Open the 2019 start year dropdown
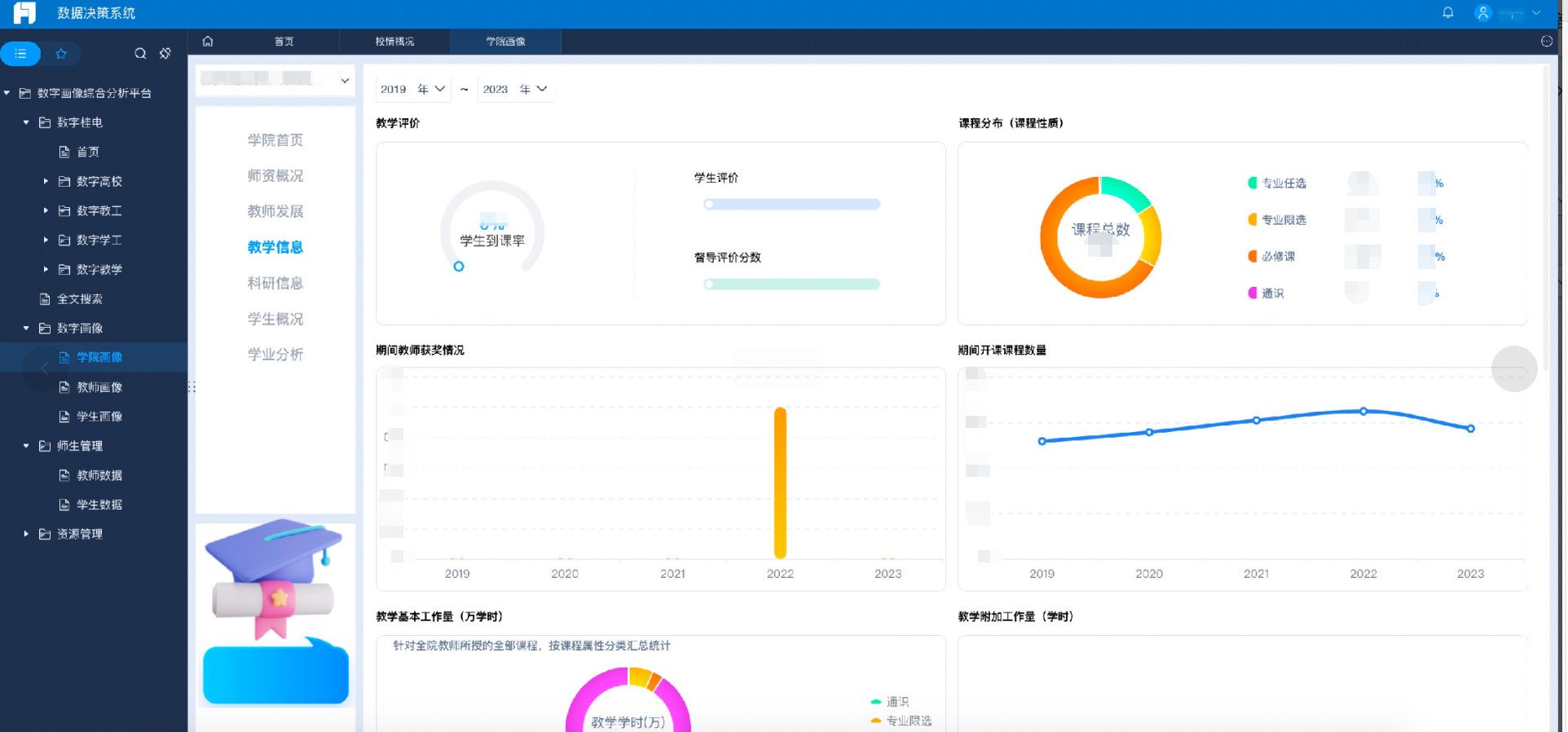The width and height of the screenshot is (1568, 732). click(412, 89)
